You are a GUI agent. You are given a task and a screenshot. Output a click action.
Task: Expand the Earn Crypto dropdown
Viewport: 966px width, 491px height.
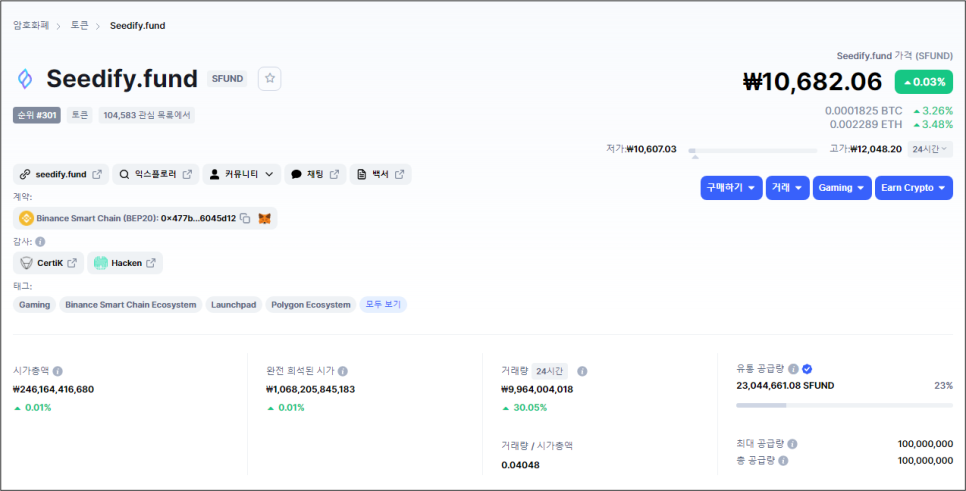pyautogui.click(x=913, y=188)
